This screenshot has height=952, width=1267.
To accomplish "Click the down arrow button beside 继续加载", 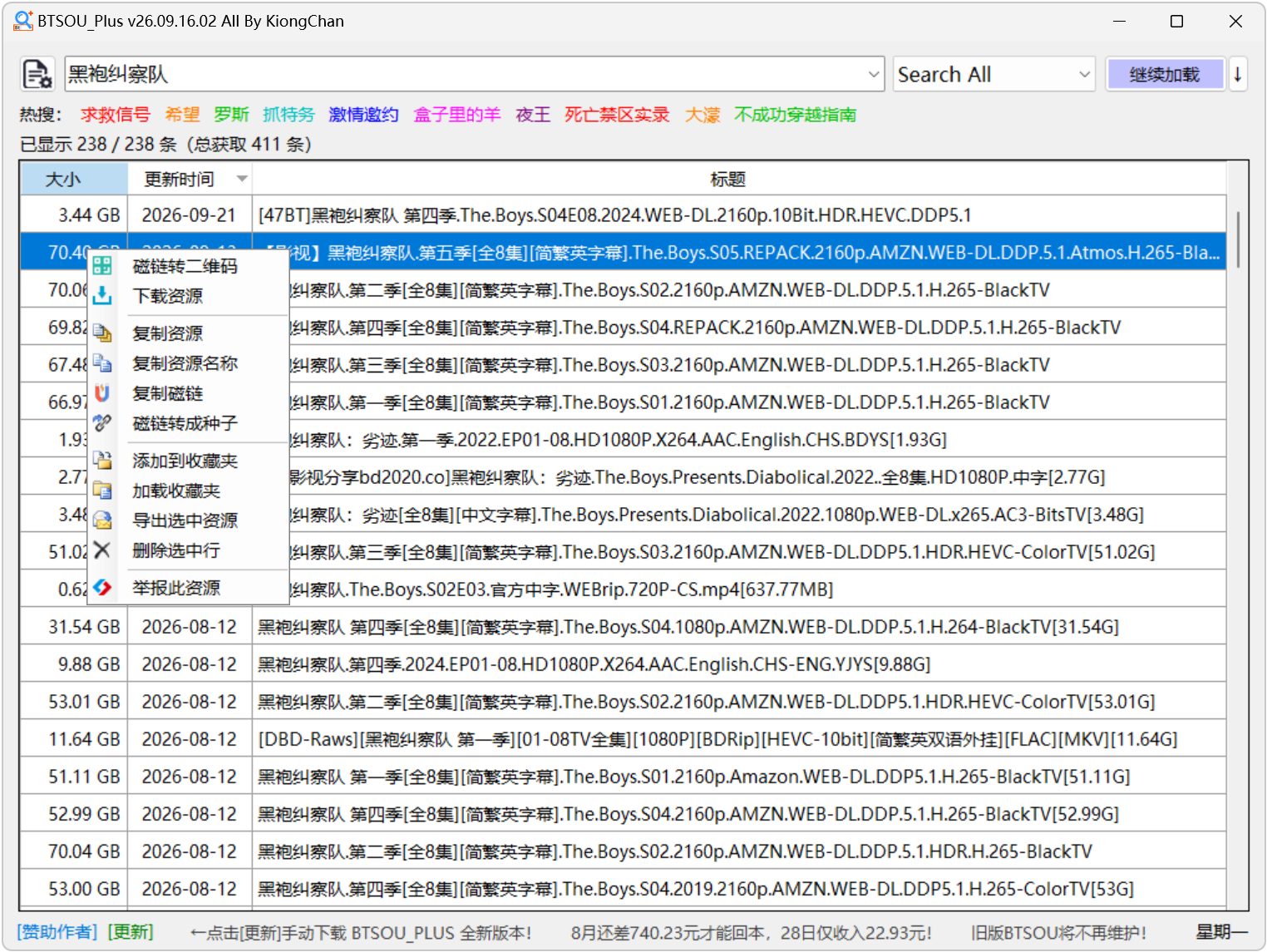I will click(1238, 74).
